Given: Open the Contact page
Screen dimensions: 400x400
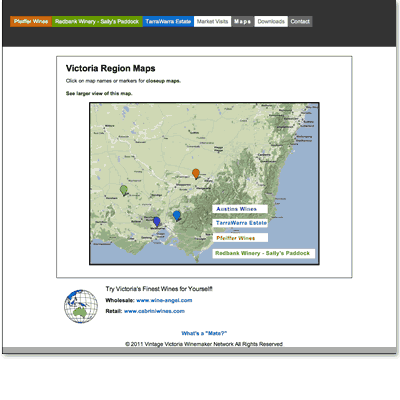Looking at the screenshot, I should (300, 22).
